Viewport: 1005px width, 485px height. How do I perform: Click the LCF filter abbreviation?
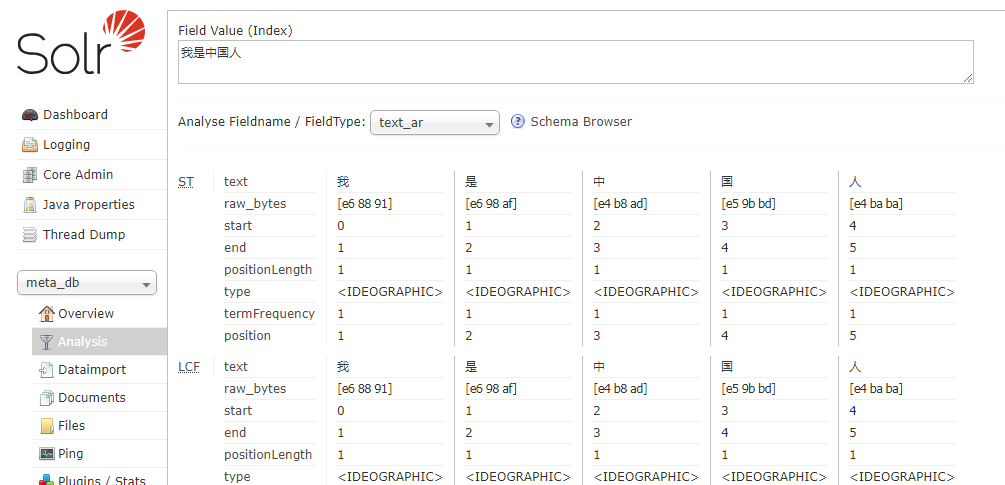tap(188, 366)
